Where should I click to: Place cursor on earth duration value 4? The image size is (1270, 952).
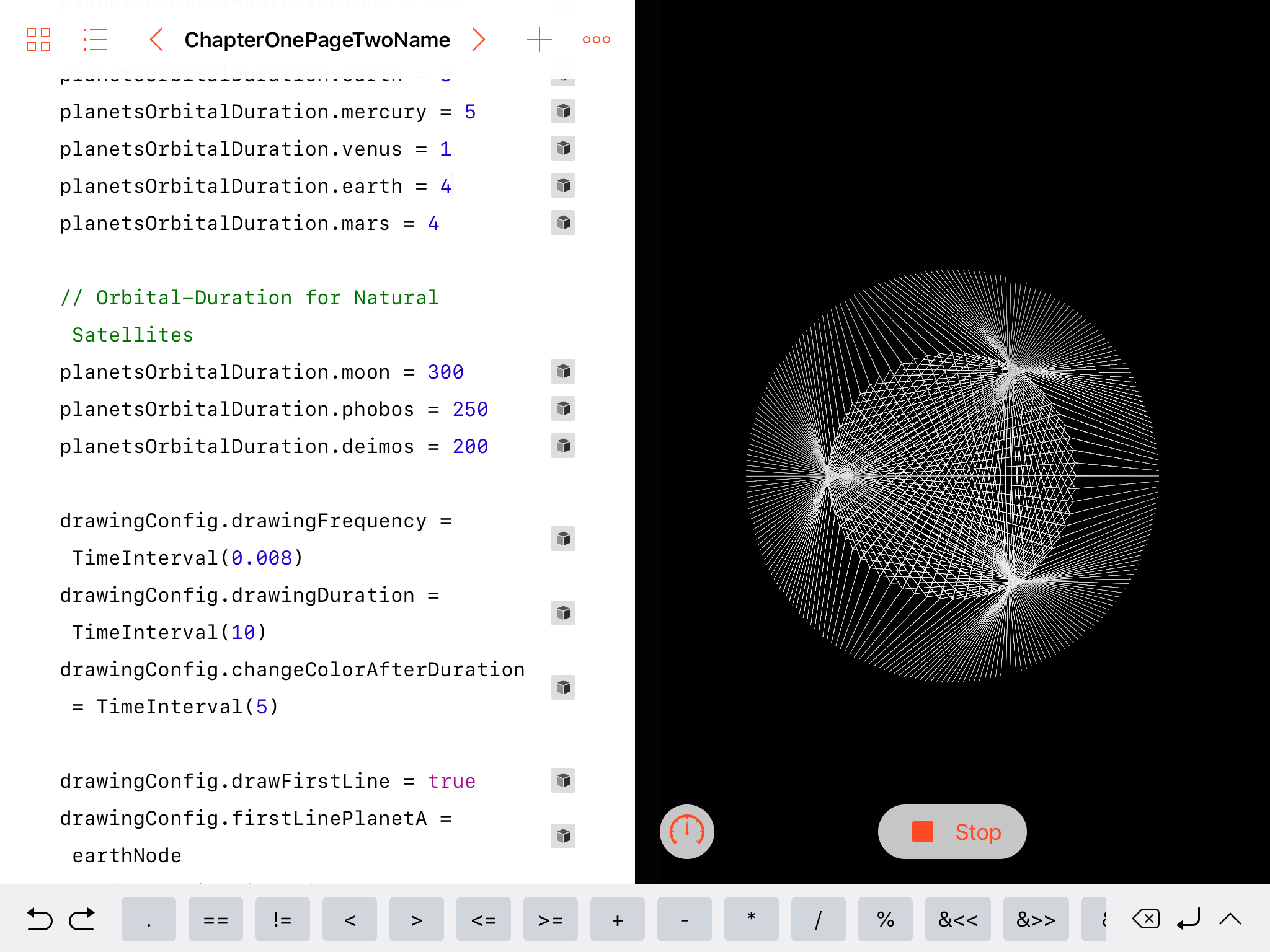pos(445,186)
